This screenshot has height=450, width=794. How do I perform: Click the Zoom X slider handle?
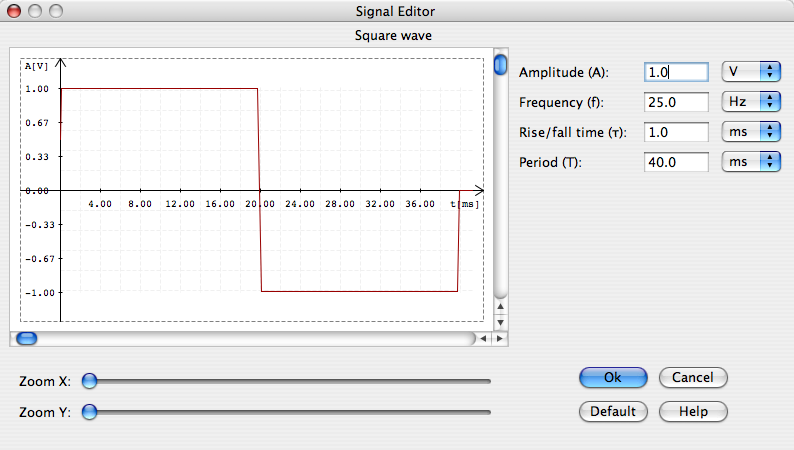[90, 380]
